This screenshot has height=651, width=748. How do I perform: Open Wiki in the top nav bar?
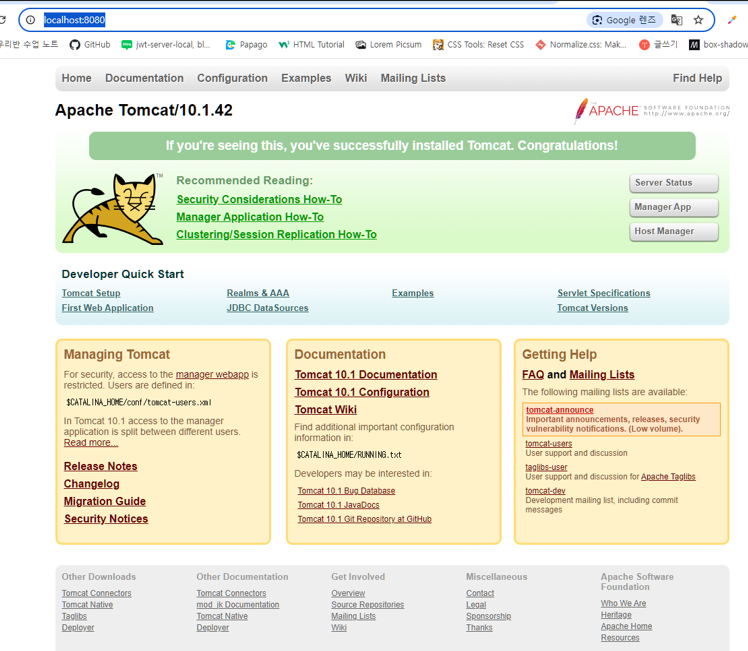[x=356, y=78]
